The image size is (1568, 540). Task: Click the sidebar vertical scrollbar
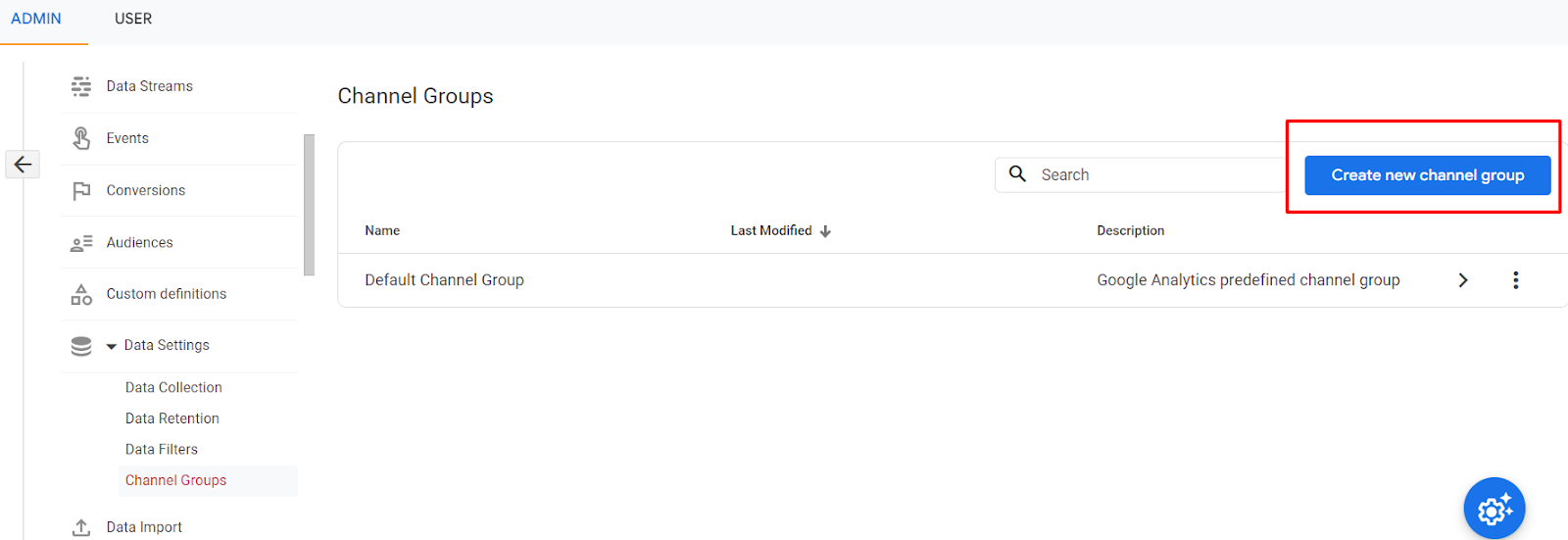point(310,205)
